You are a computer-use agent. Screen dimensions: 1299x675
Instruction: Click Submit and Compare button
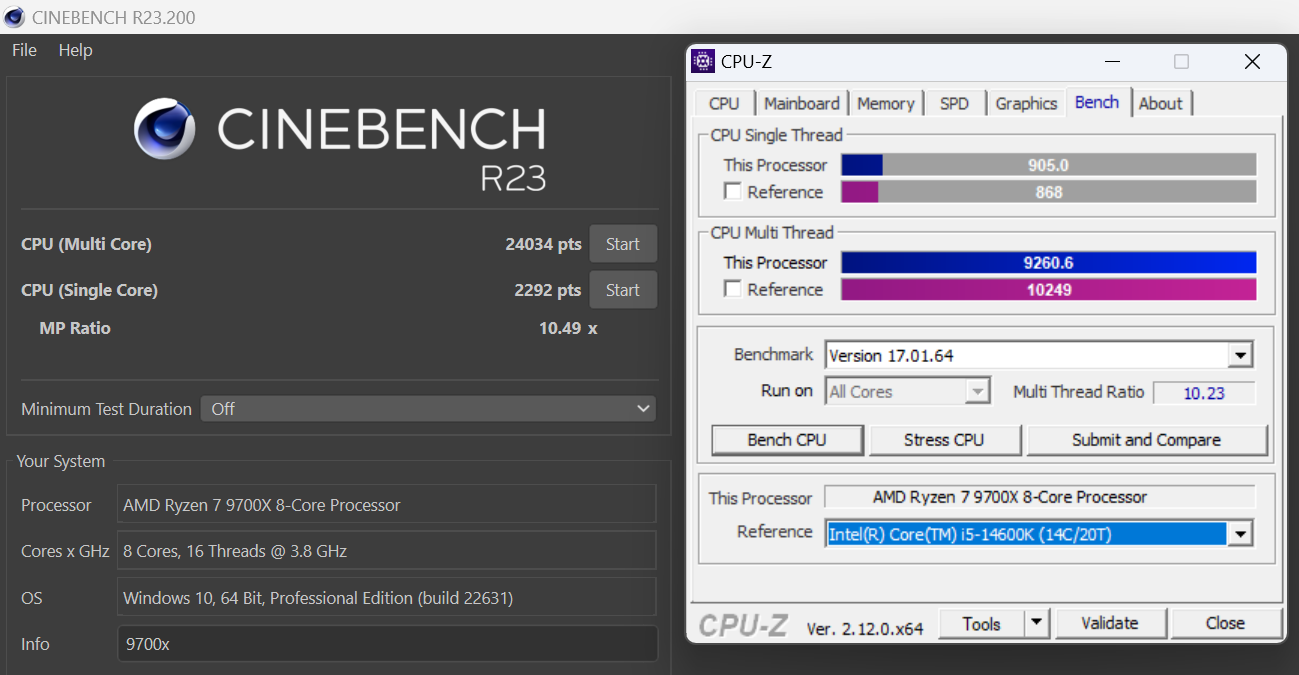point(1146,440)
